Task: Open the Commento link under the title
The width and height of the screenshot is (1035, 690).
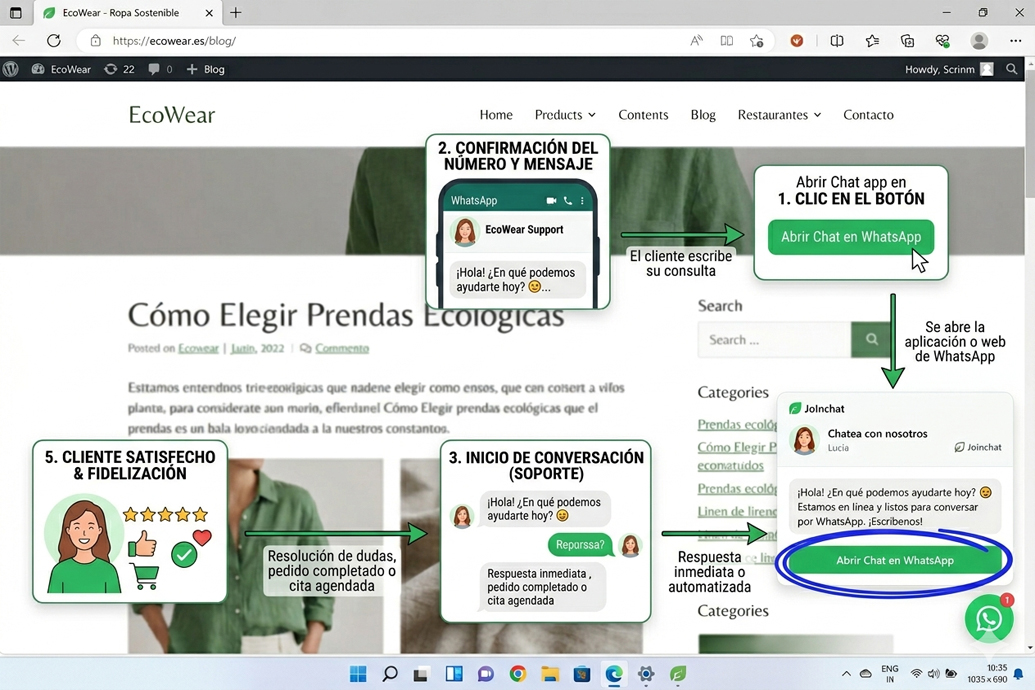Action: click(x=342, y=349)
